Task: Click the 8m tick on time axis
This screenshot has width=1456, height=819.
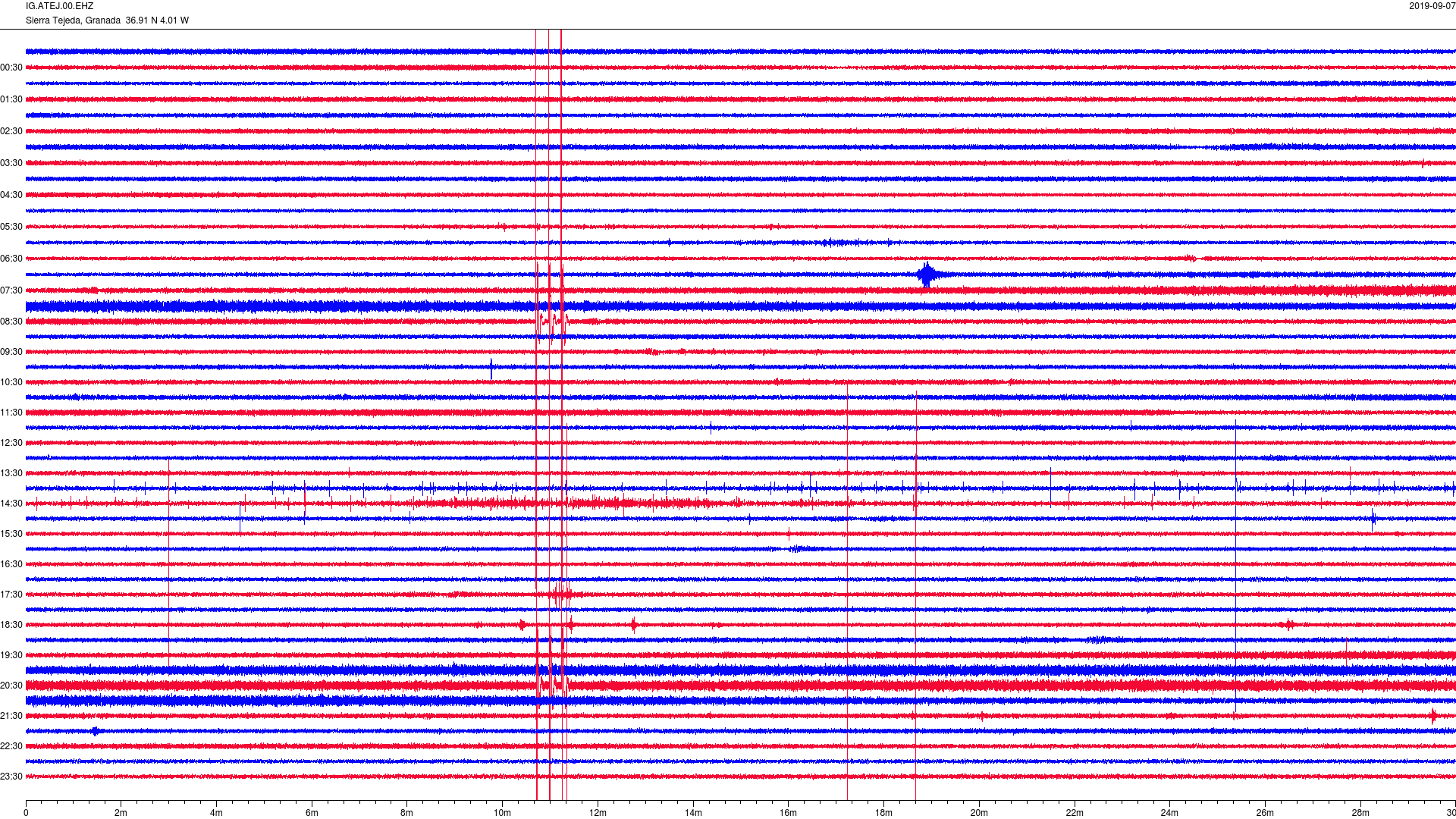Action: tap(407, 813)
